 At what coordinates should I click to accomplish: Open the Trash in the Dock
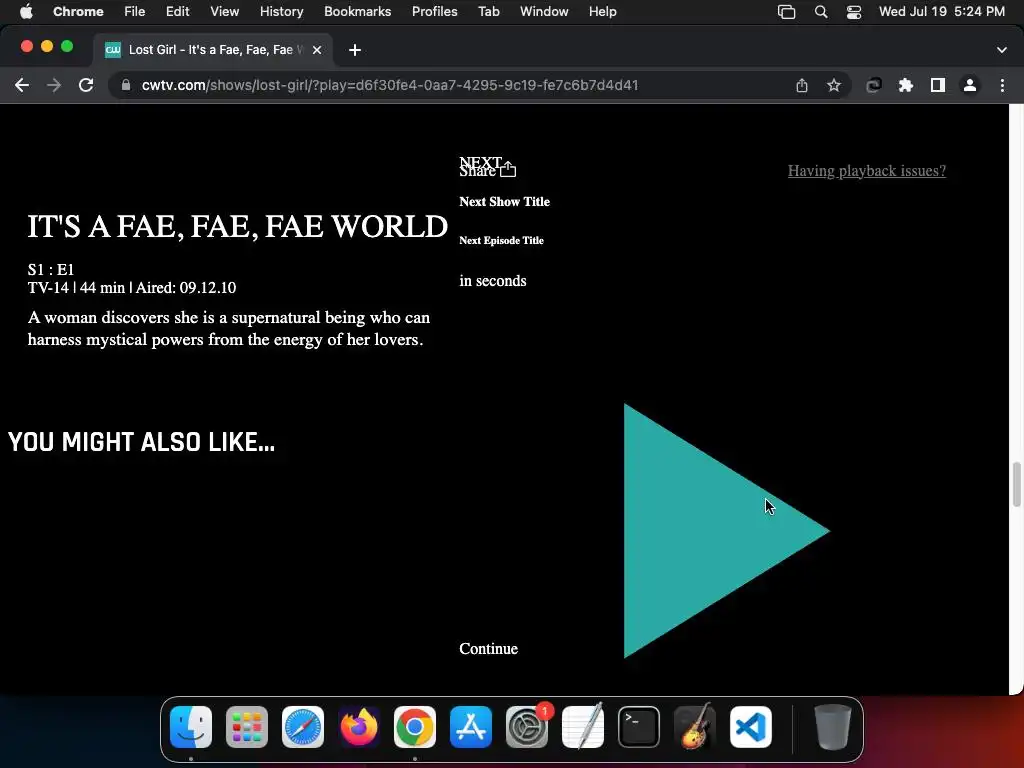tap(833, 727)
